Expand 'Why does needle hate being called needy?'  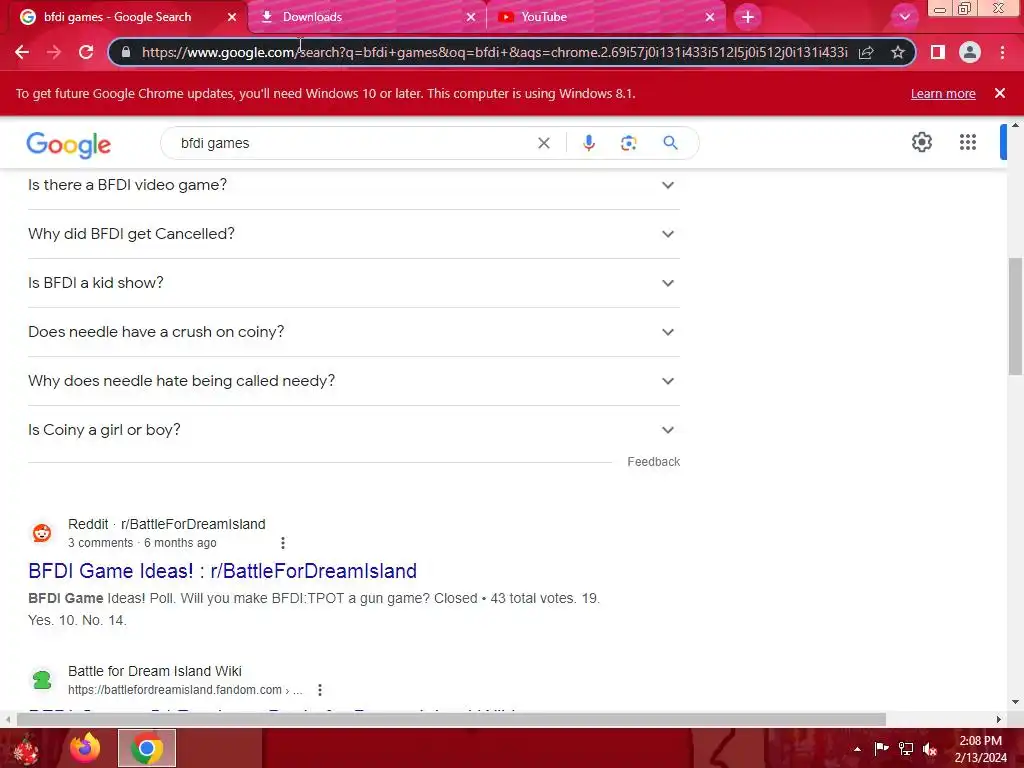coord(354,381)
